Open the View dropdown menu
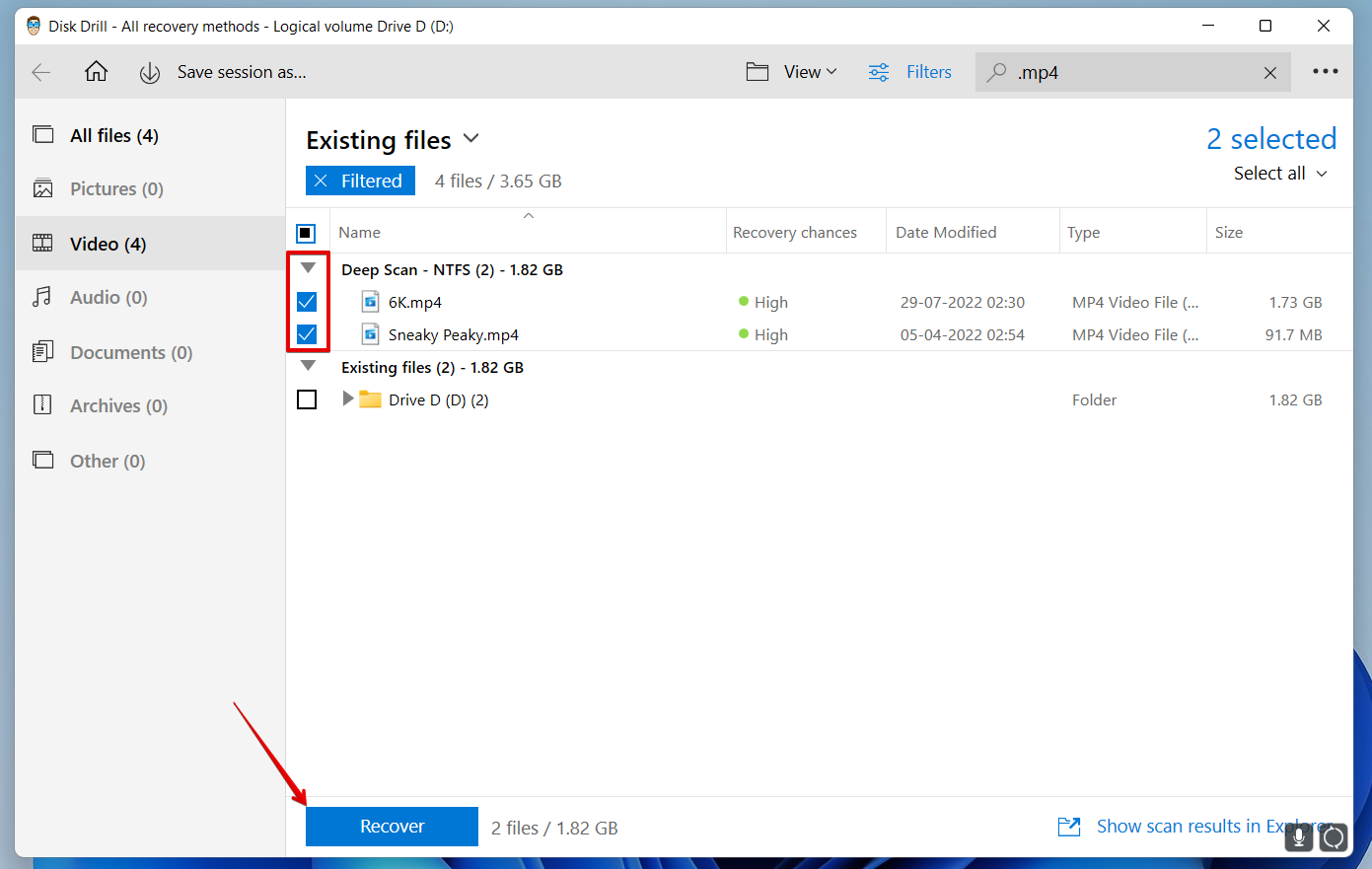 pyautogui.click(x=810, y=72)
